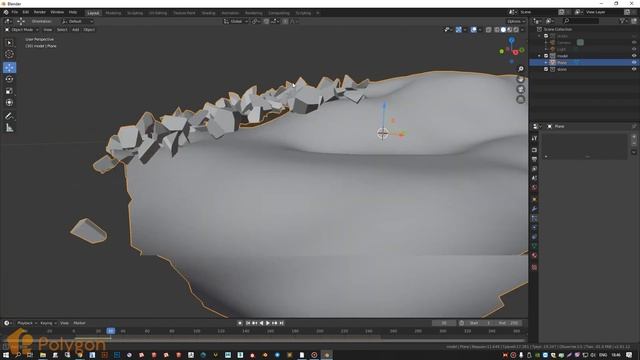Open the Render properties tab

pyautogui.click(x=534, y=150)
